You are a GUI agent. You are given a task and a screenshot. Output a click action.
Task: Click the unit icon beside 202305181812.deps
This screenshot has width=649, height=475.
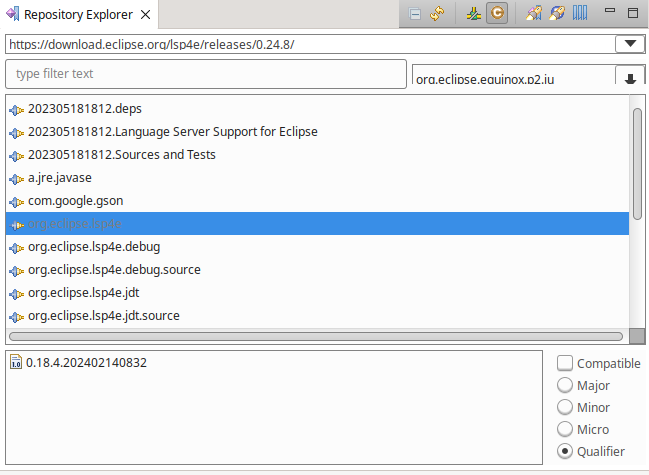point(17,110)
